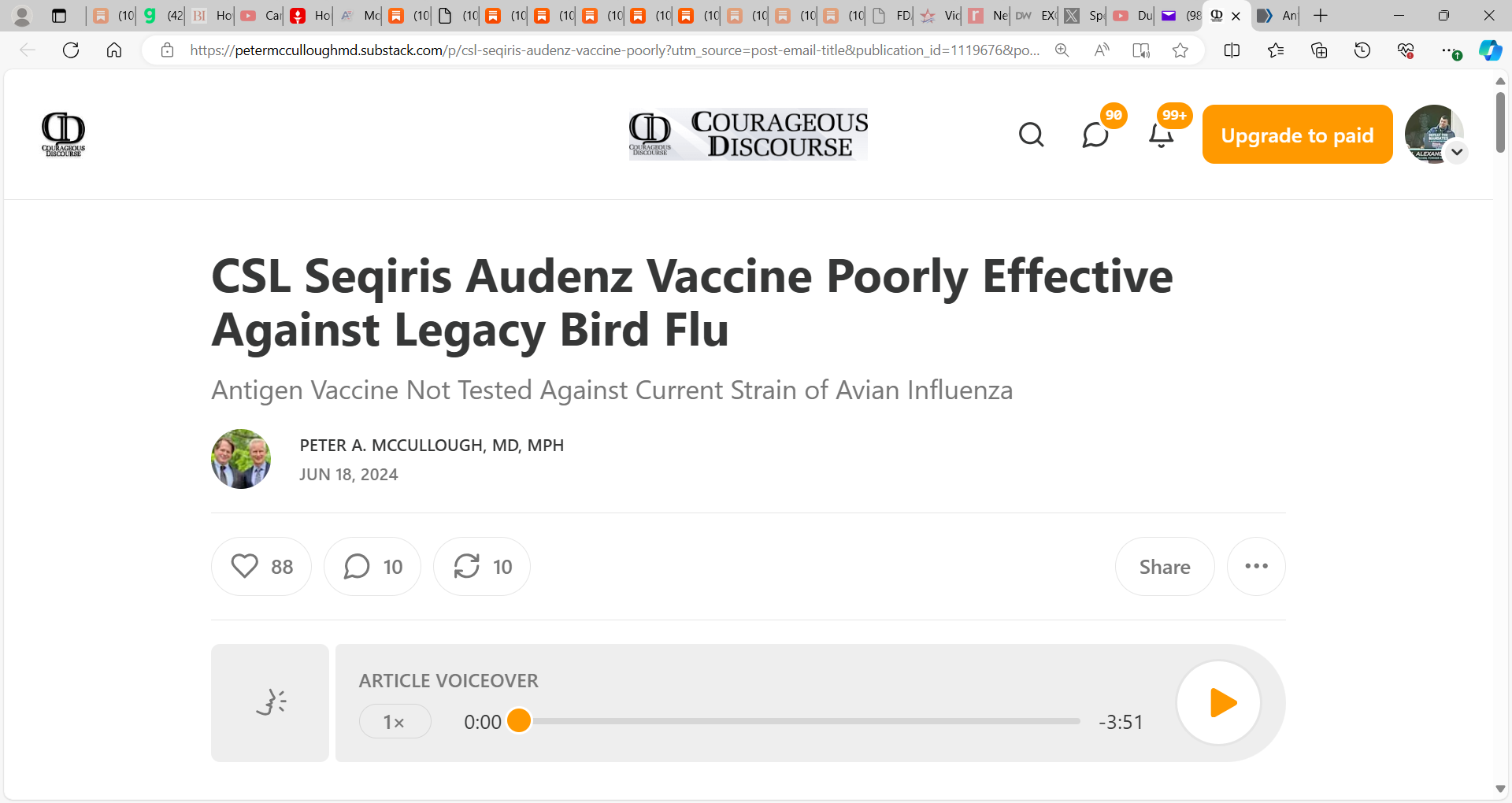1512x803 pixels.
Task: Click the browser Refresh icon
Action: tap(71, 50)
